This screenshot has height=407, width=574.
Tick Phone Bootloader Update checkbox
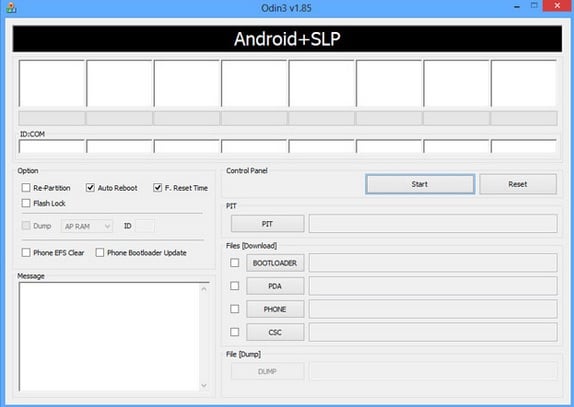[x=100, y=253]
